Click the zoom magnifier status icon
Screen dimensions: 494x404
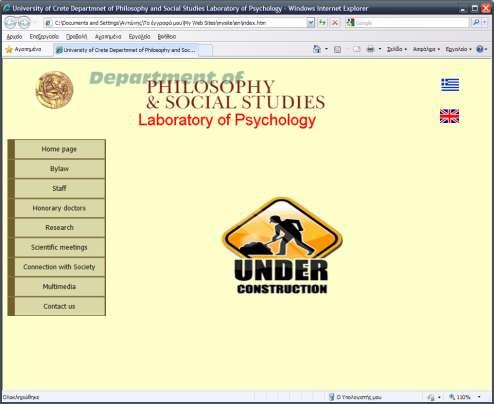(452, 397)
